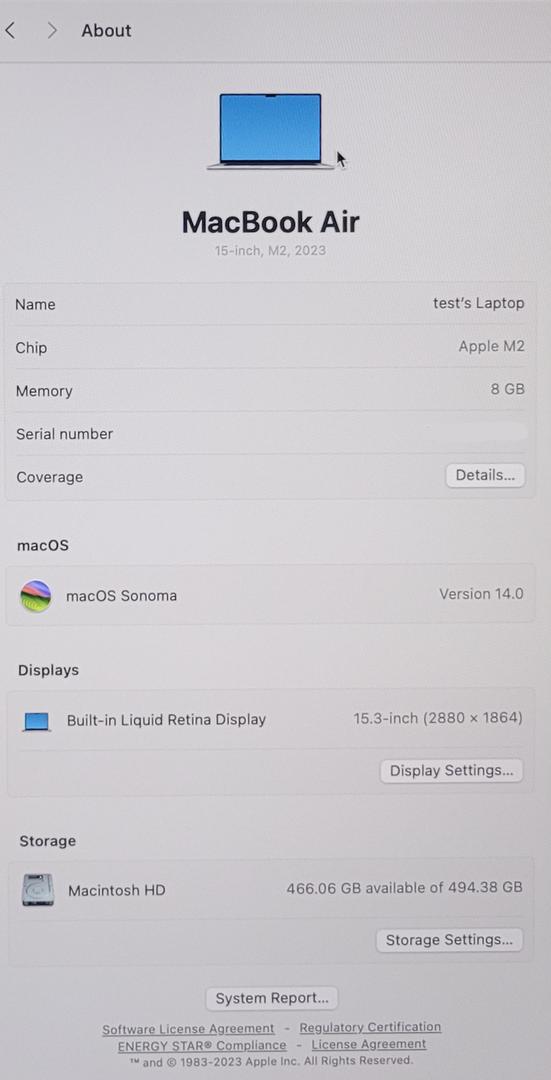Image resolution: width=551 pixels, height=1080 pixels.
Task: Open Coverage Details
Action: [x=485, y=475]
